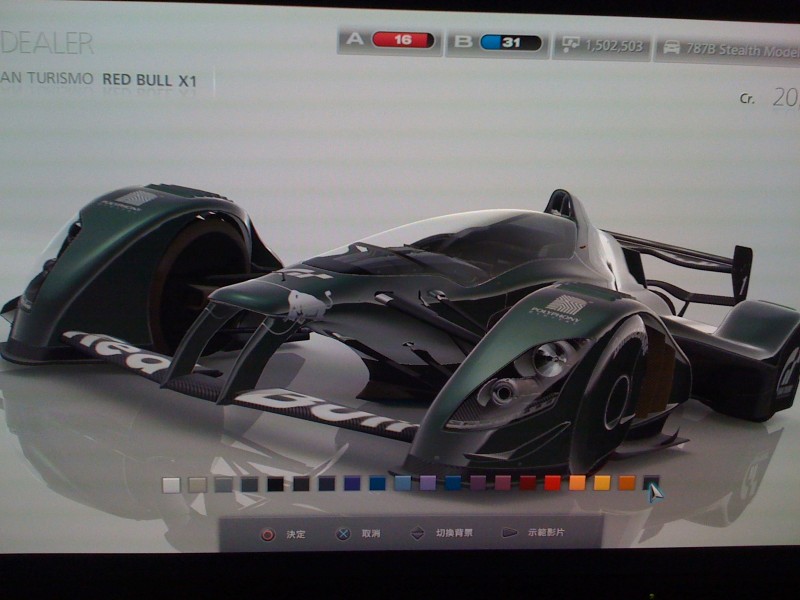Choose the indigo paint swatch
Viewport: 800px width, 600px height.
coord(352,484)
